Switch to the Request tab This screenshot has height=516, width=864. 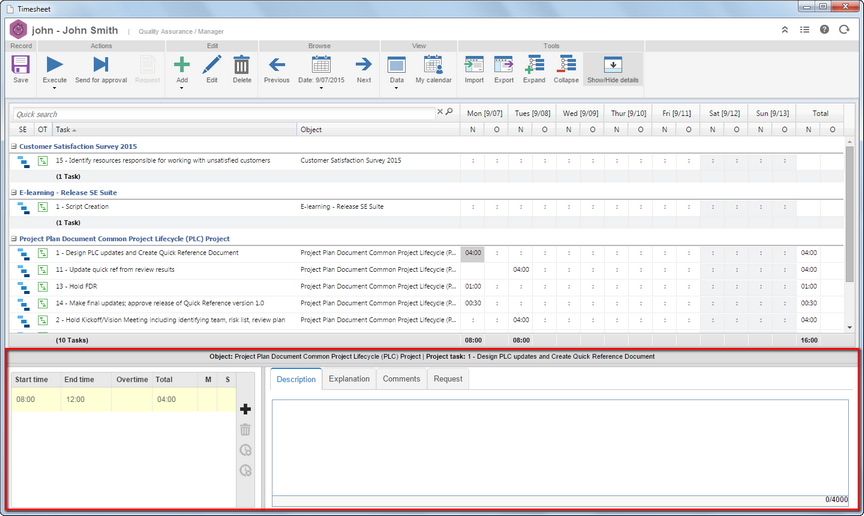pyautogui.click(x=447, y=379)
